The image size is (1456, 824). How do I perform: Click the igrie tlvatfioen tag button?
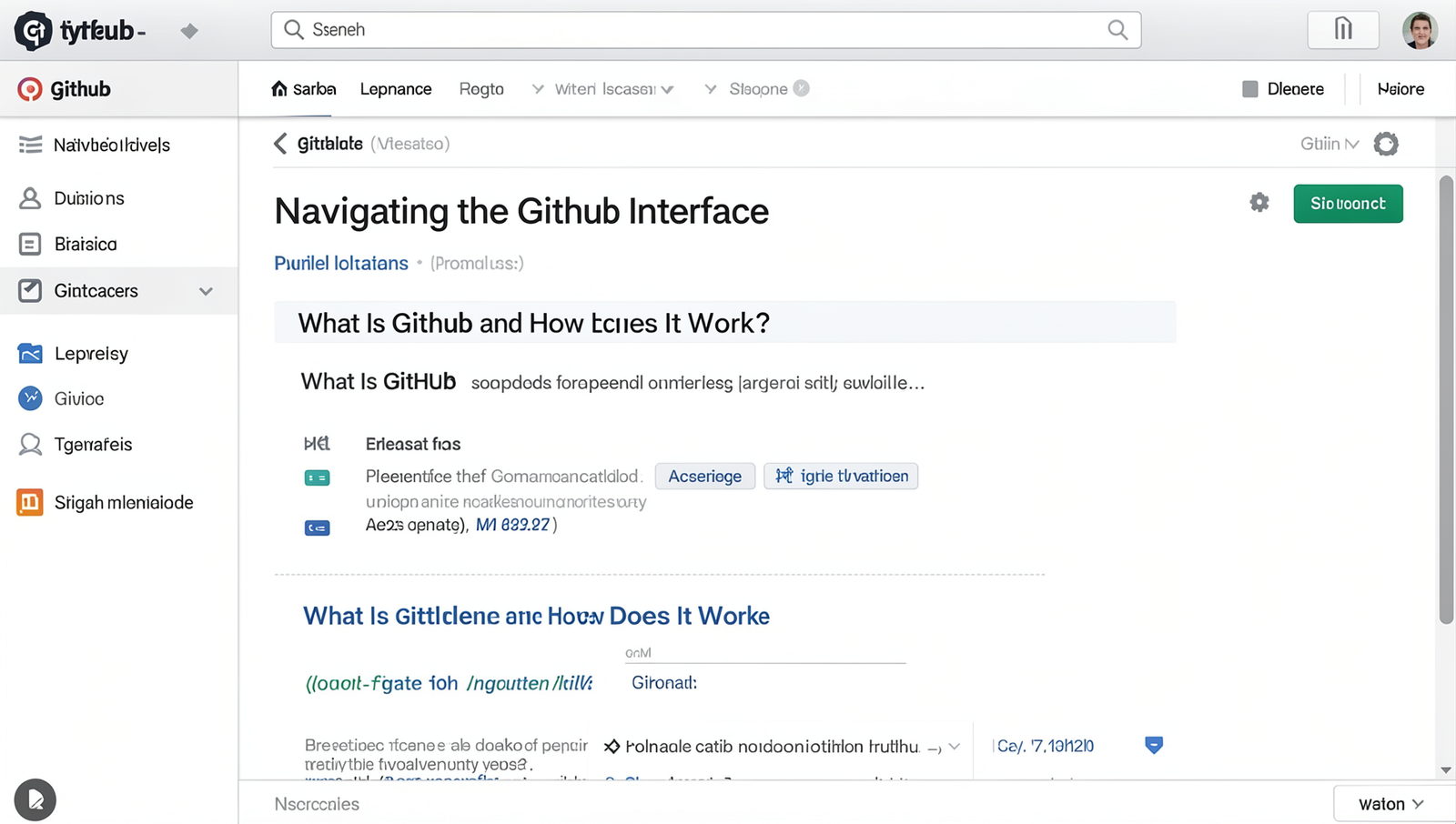coord(841,476)
